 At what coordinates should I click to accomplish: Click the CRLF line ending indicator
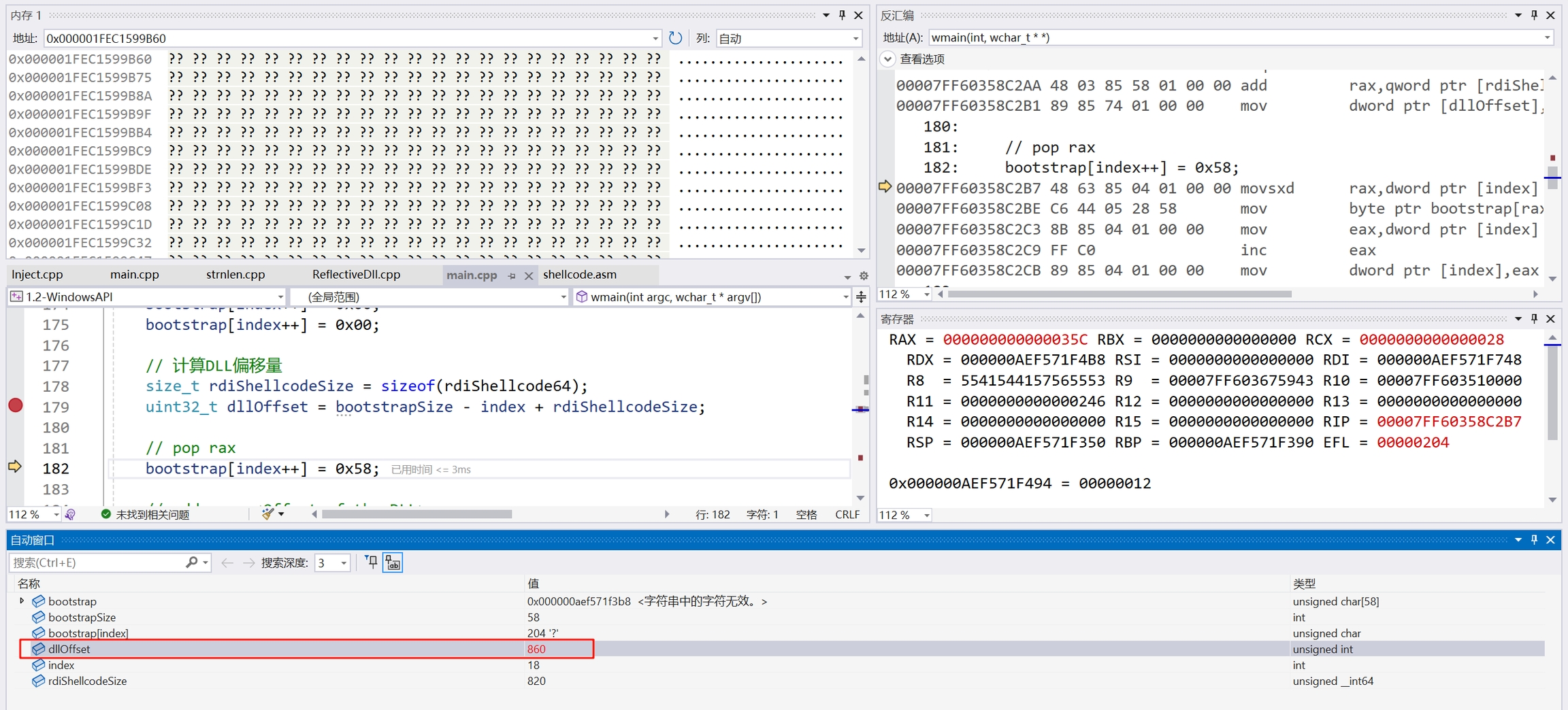847,514
